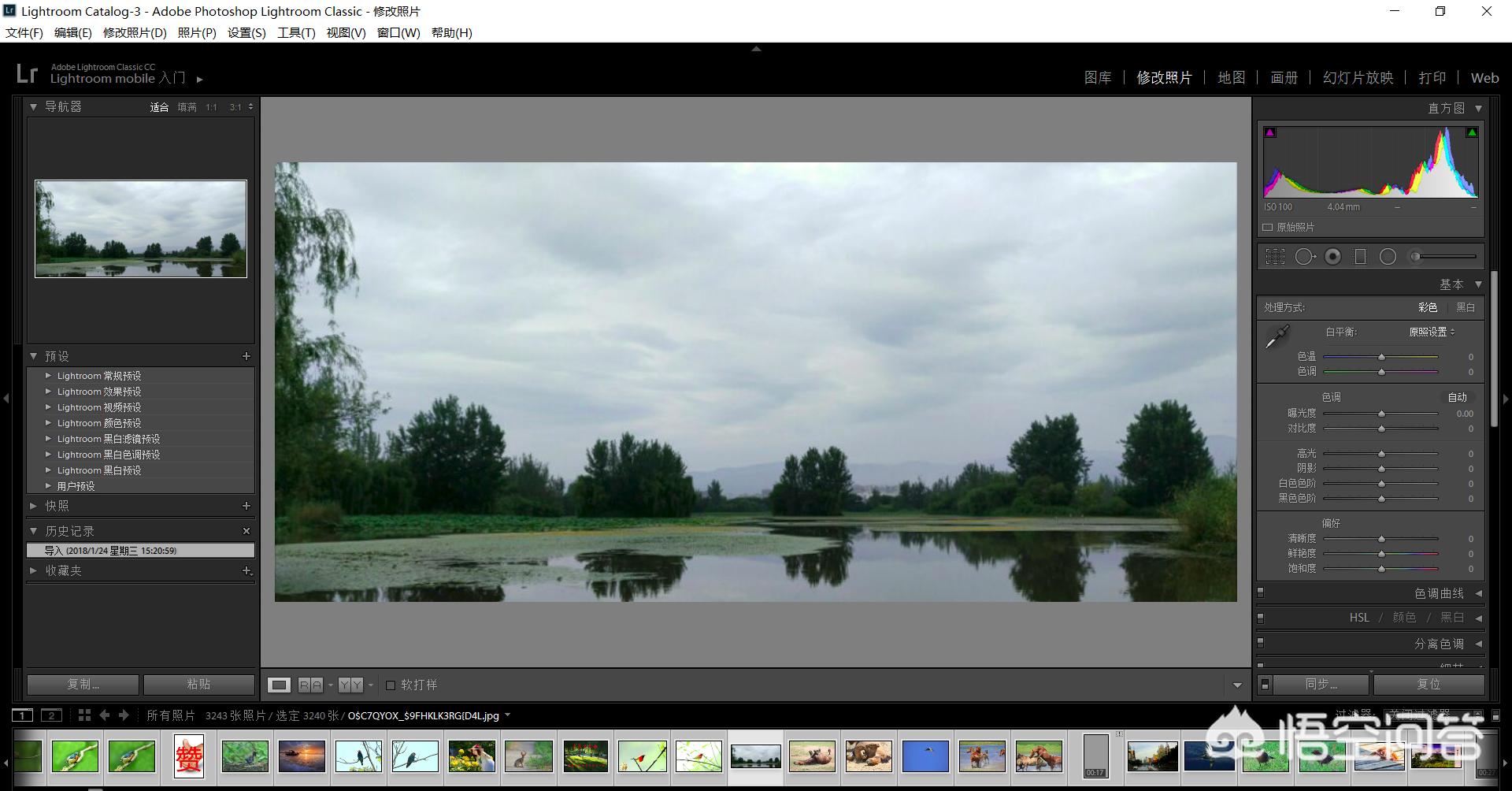This screenshot has height=791, width=1512.
Task: Click the 复制... button
Action: [x=83, y=684]
